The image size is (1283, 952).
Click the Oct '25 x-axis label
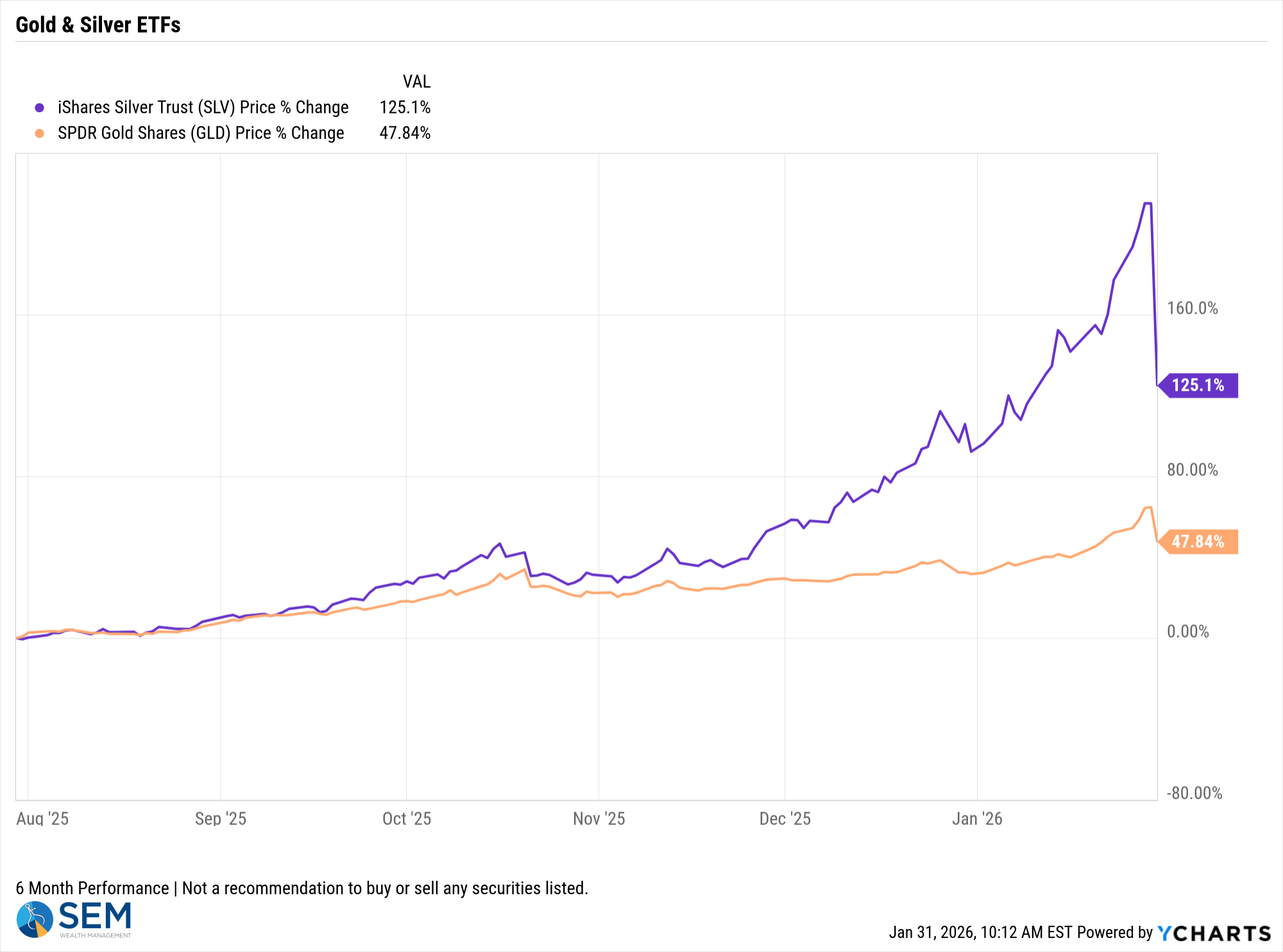pyautogui.click(x=407, y=819)
